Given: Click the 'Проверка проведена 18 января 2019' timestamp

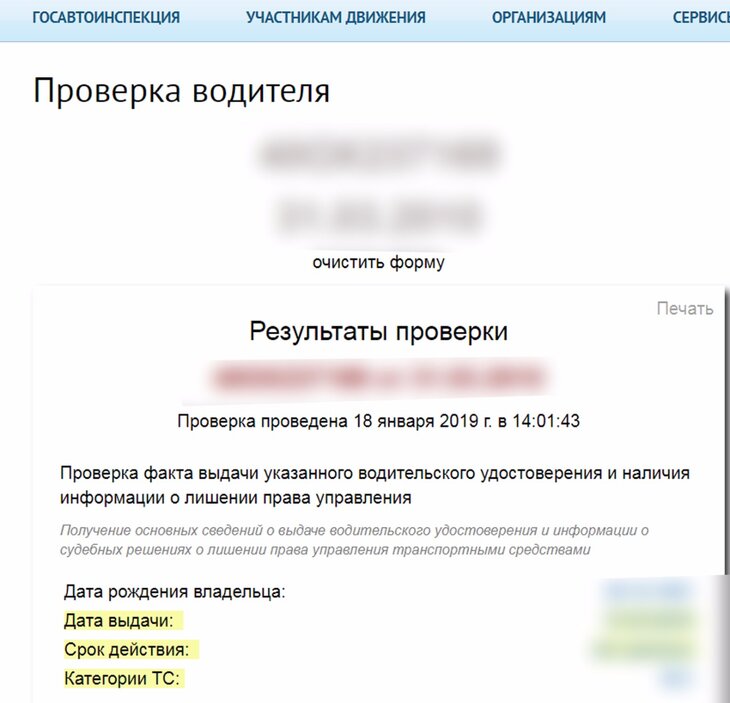Looking at the screenshot, I should pyautogui.click(x=378, y=421).
